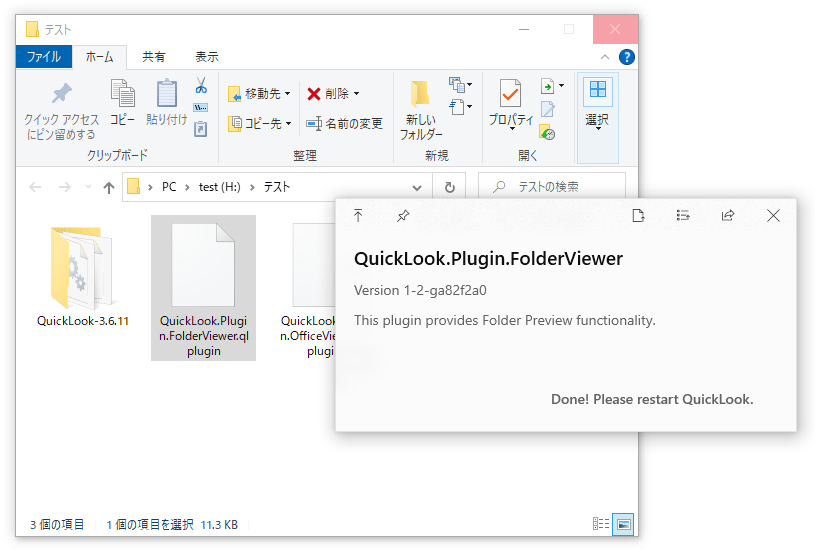Click Version 1-2-ga82f2a0 text
The image size is (815, 550).
pos(420,290)
